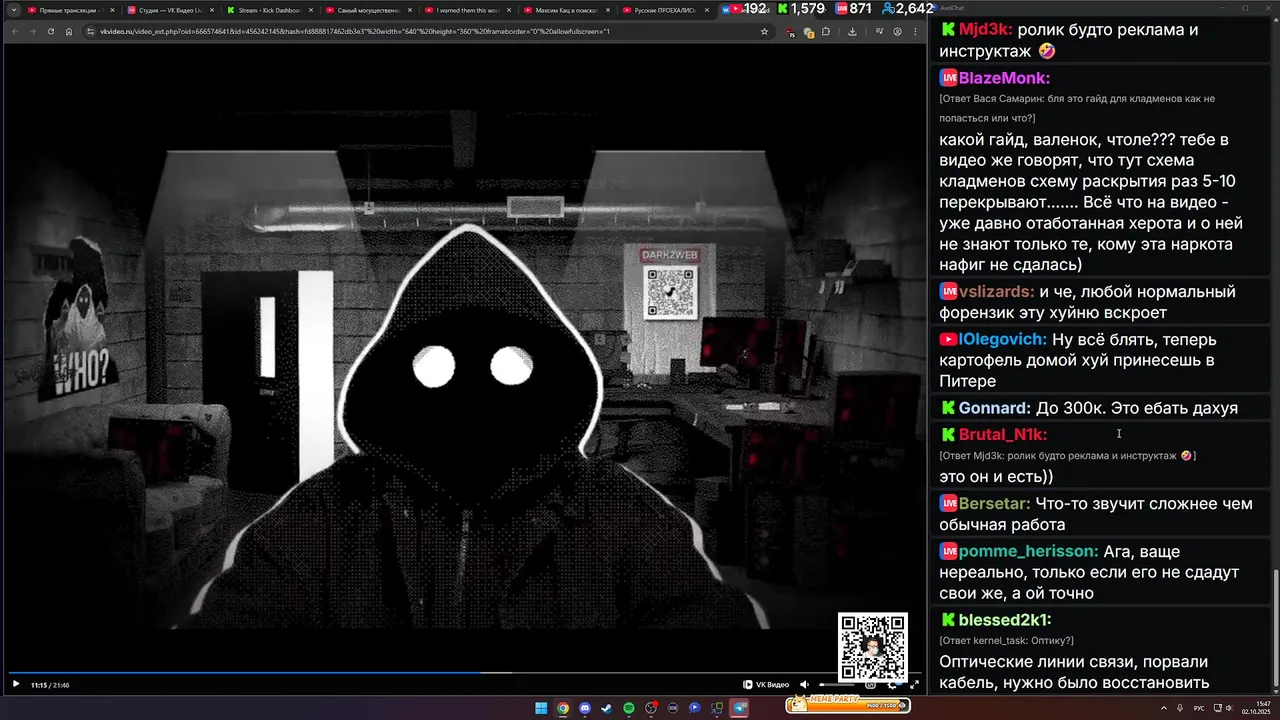The width and height of the screenshot is (1280, 720).
Task: Go back in the browser
Action: 14,31
